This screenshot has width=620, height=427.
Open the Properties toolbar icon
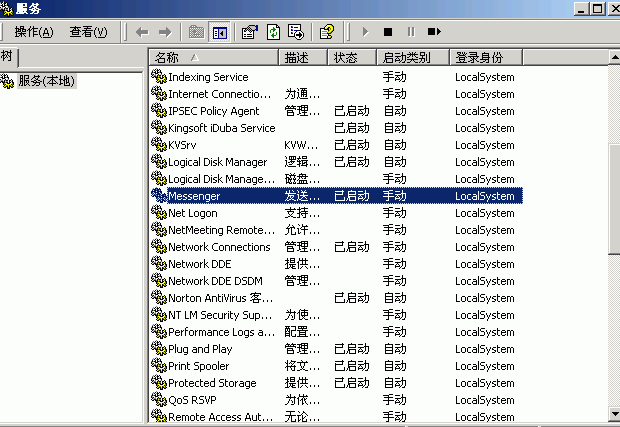pyautogui.click(x=250, y=32)
